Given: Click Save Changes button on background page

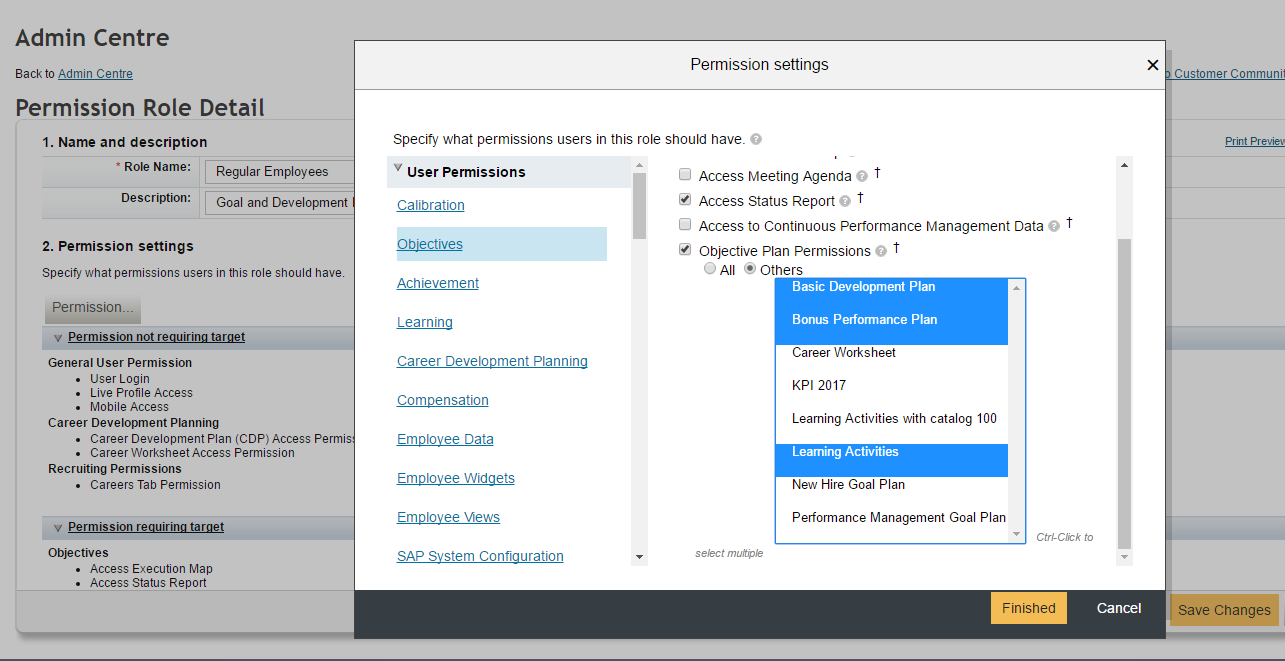Looking at the screenshot, I should [1224, 610].
